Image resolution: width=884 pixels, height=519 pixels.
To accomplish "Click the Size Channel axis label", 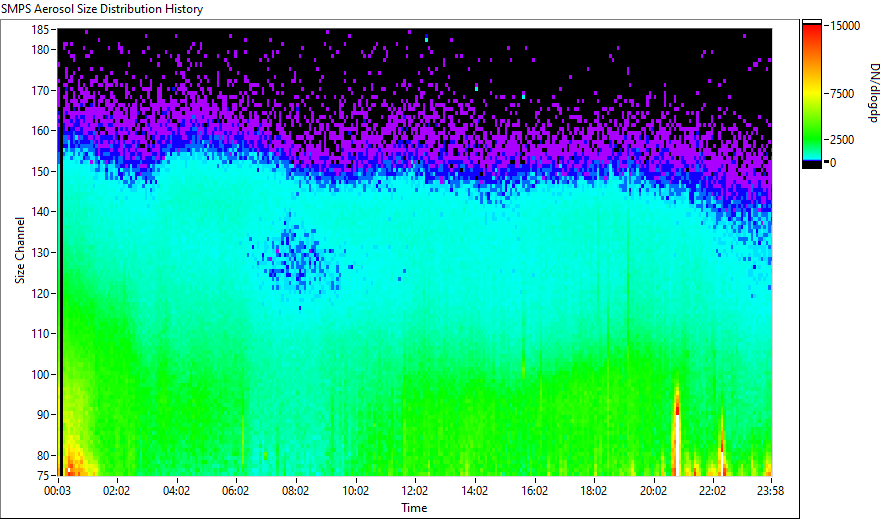I will 20,250.
